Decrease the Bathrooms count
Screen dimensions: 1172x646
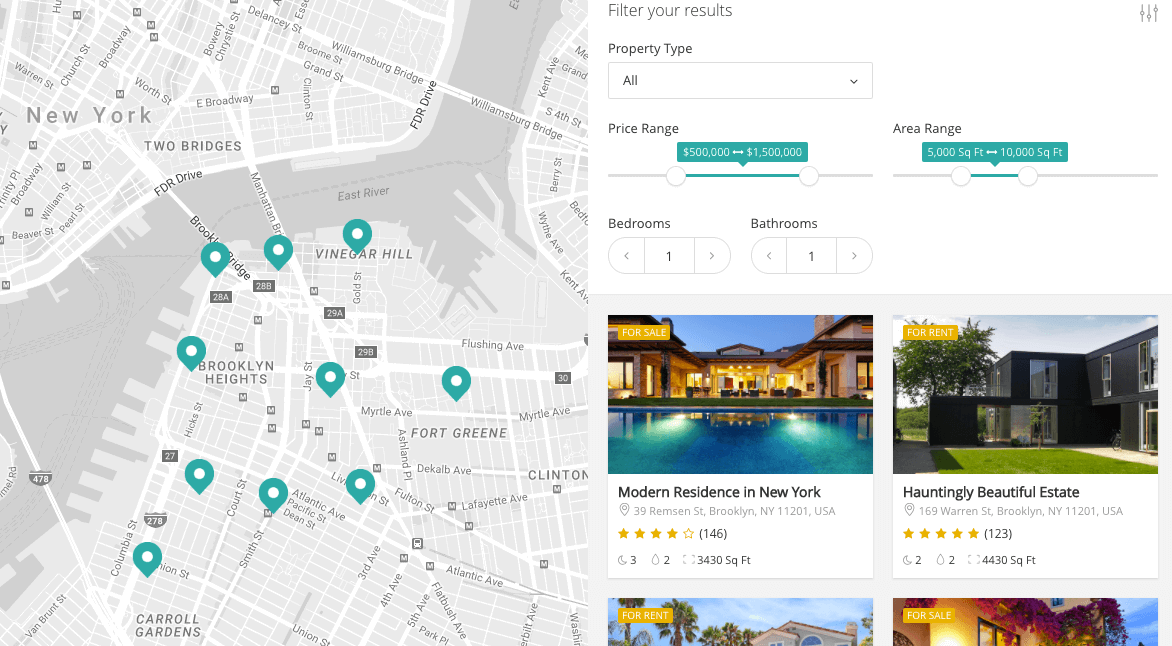(x=769, y=256)
